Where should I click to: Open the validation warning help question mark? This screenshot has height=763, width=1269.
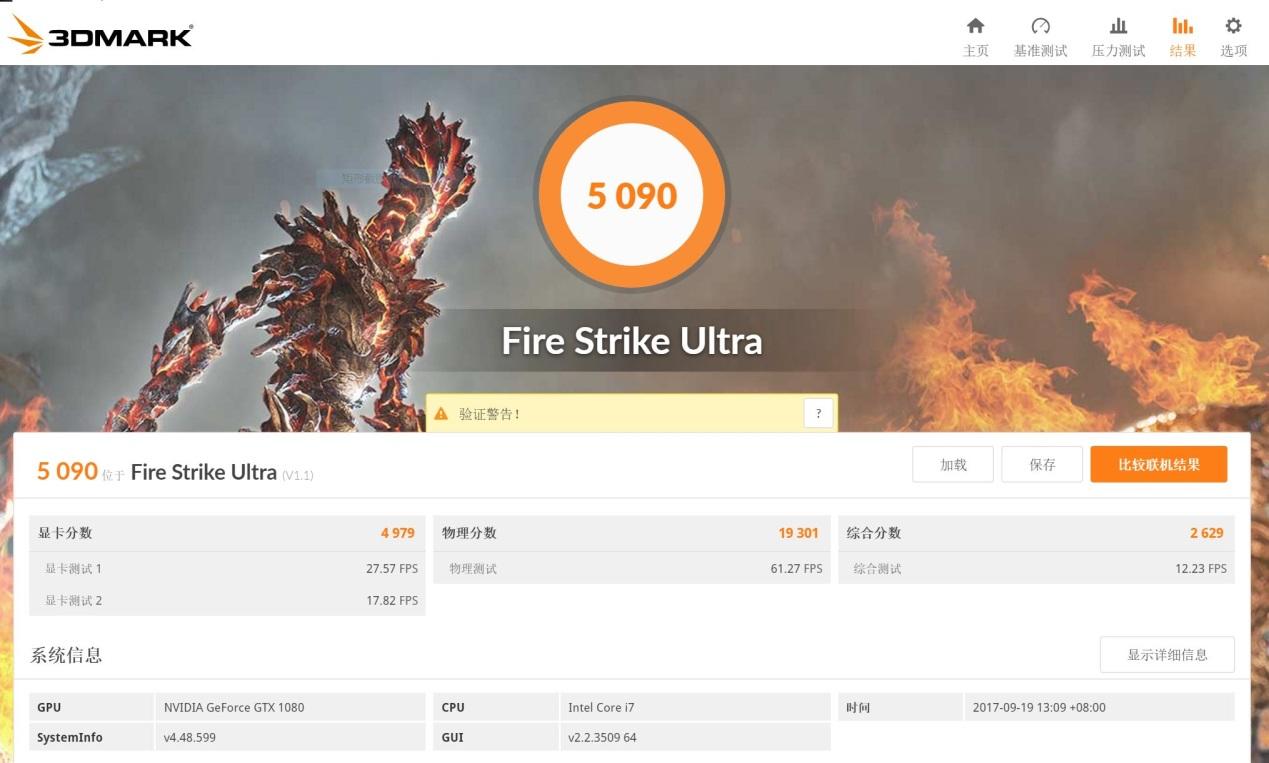[x=818, y=413]
